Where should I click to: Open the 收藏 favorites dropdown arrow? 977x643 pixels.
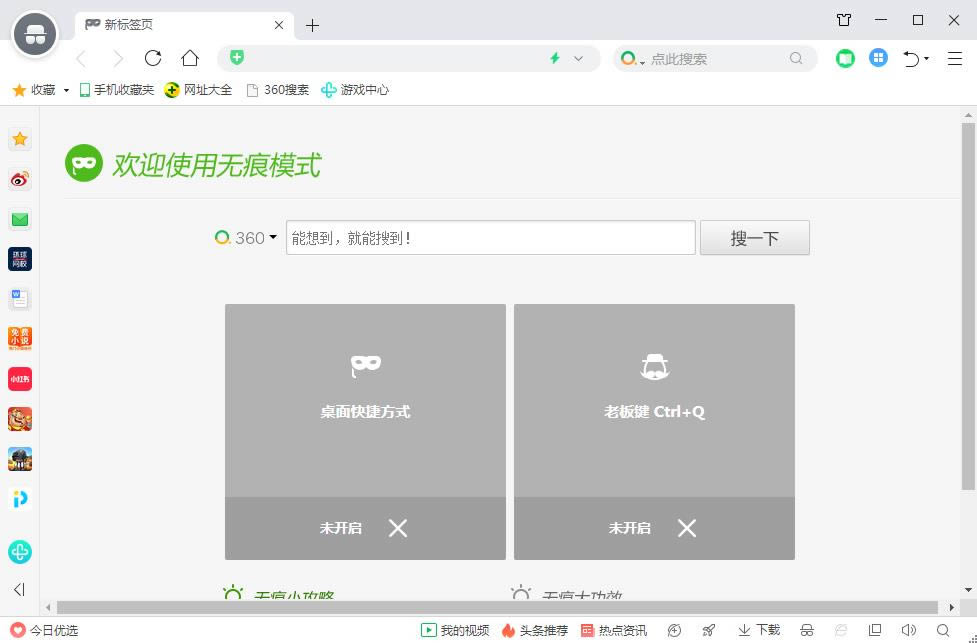coord(66,90)
